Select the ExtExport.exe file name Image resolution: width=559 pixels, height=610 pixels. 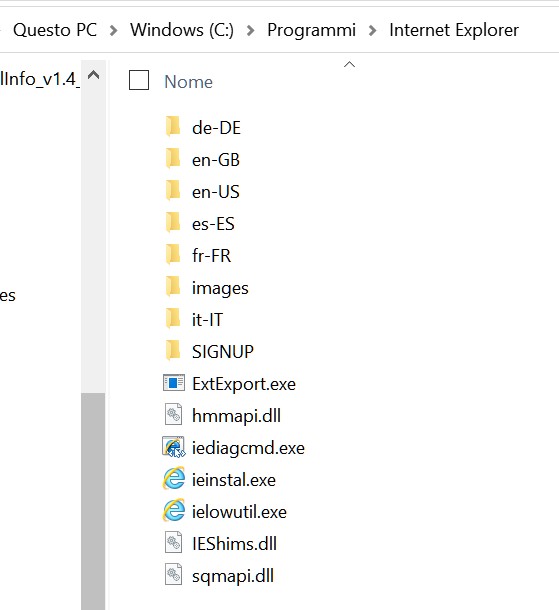[244, 384]
